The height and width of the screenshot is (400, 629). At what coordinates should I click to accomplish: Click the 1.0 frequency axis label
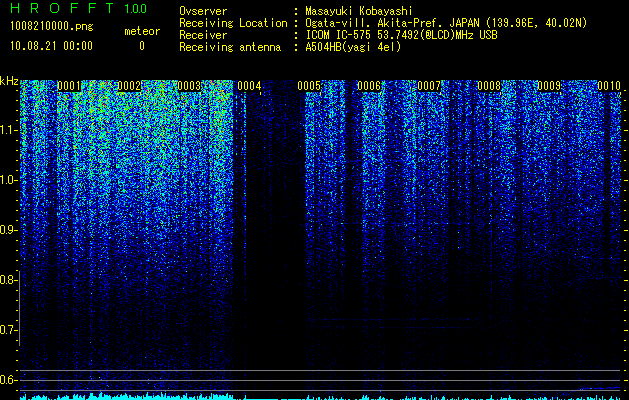[7, 180]
